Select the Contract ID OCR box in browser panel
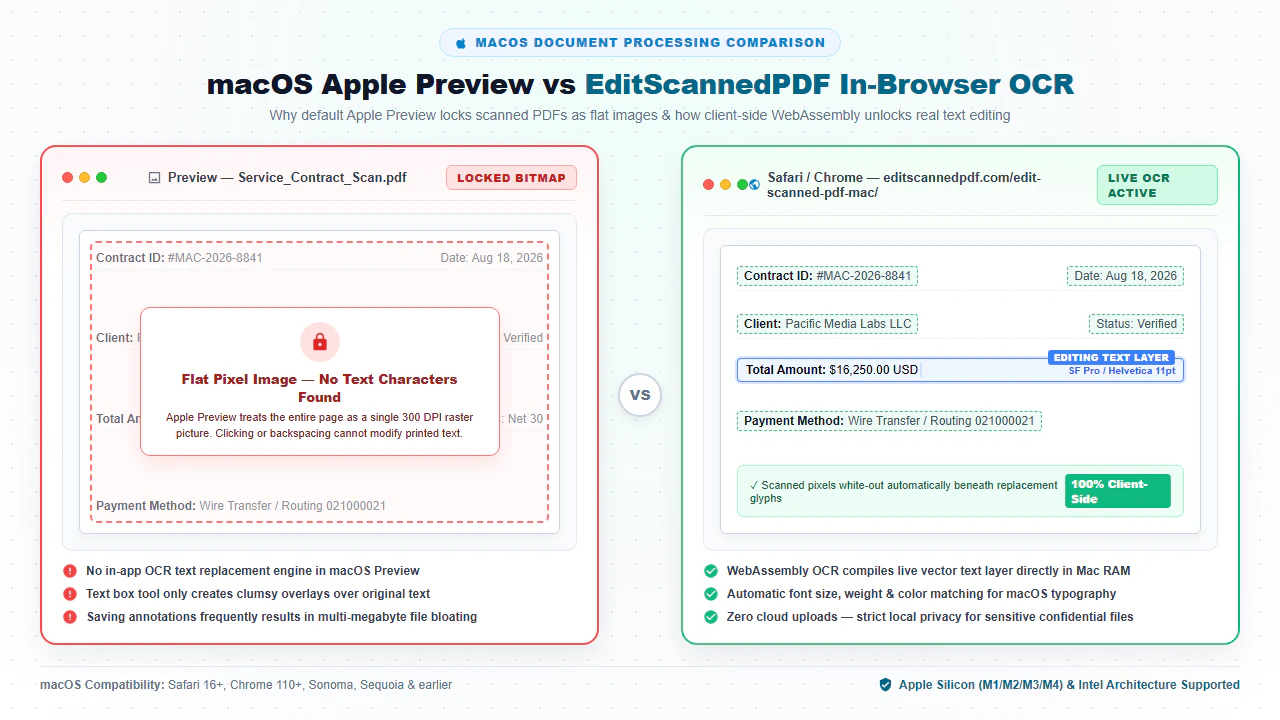The image size is (1280, 720). pos(827,276)
